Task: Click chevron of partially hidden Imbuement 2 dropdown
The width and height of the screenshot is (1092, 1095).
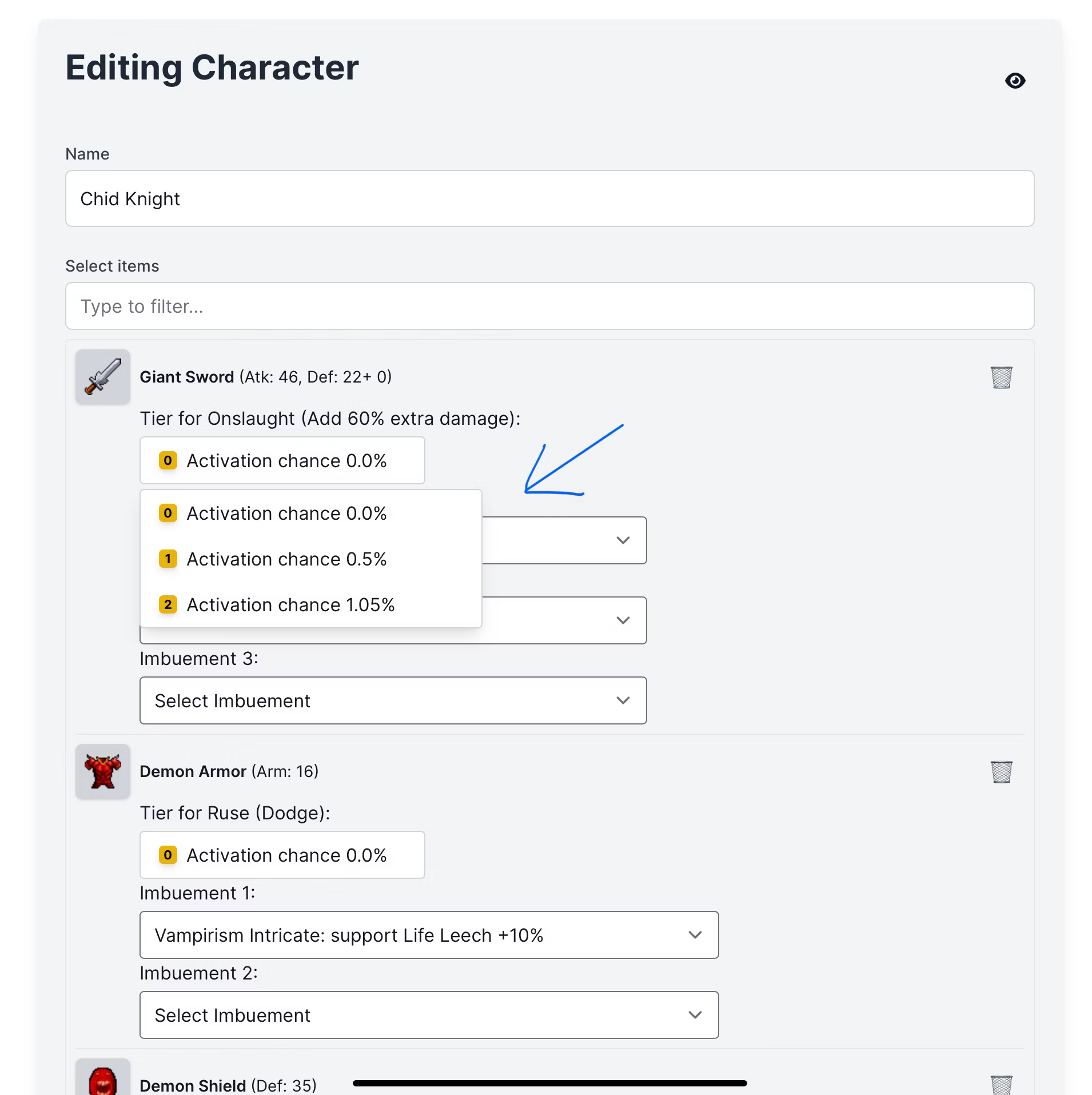Action: (x=623, y=620)
